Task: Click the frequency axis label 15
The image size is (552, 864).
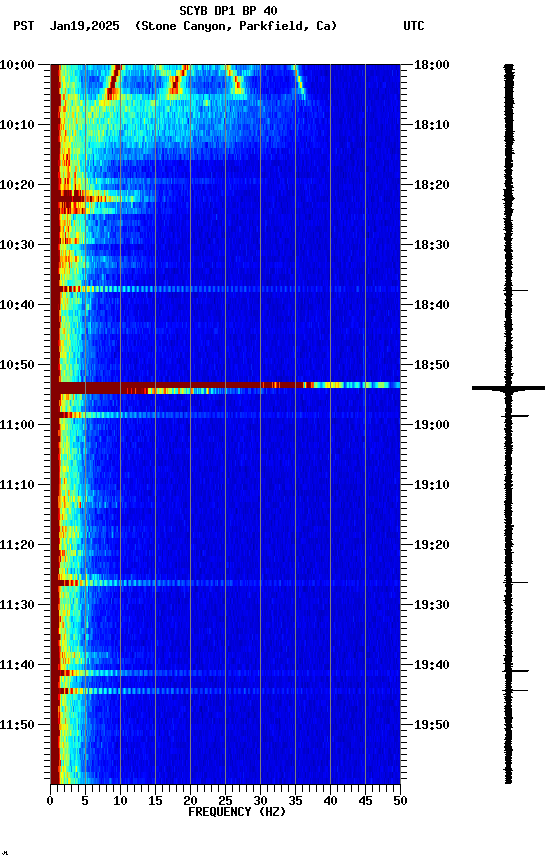Action: [155, 801]
